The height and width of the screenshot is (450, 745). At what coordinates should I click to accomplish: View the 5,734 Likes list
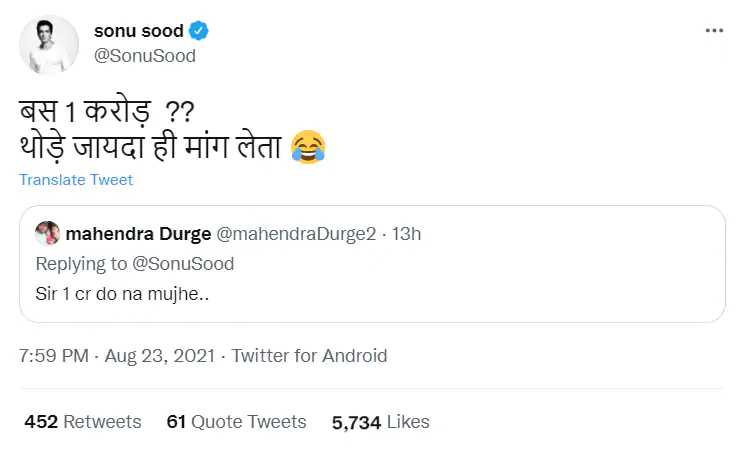pos(381,422)
